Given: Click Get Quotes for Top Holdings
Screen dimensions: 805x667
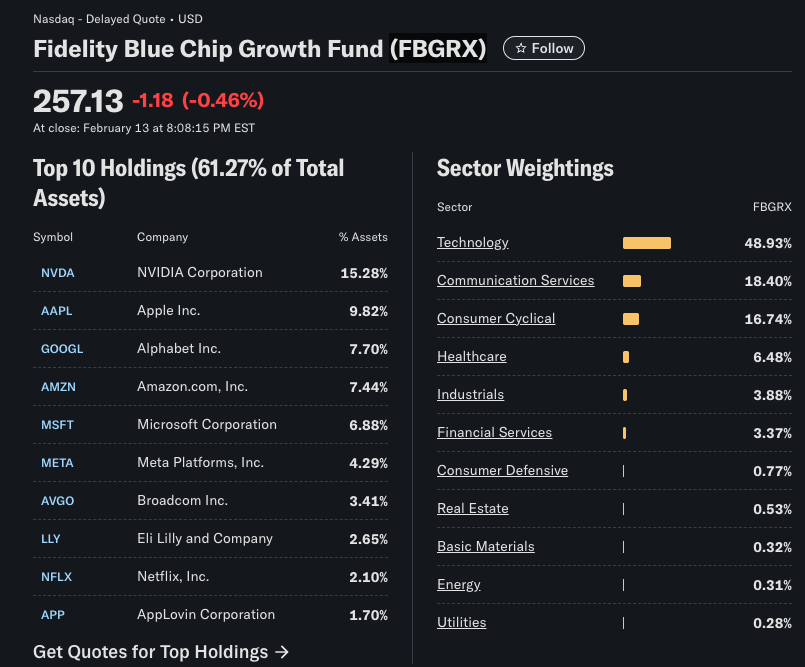Looking at the screenshot, I should 161,652.
